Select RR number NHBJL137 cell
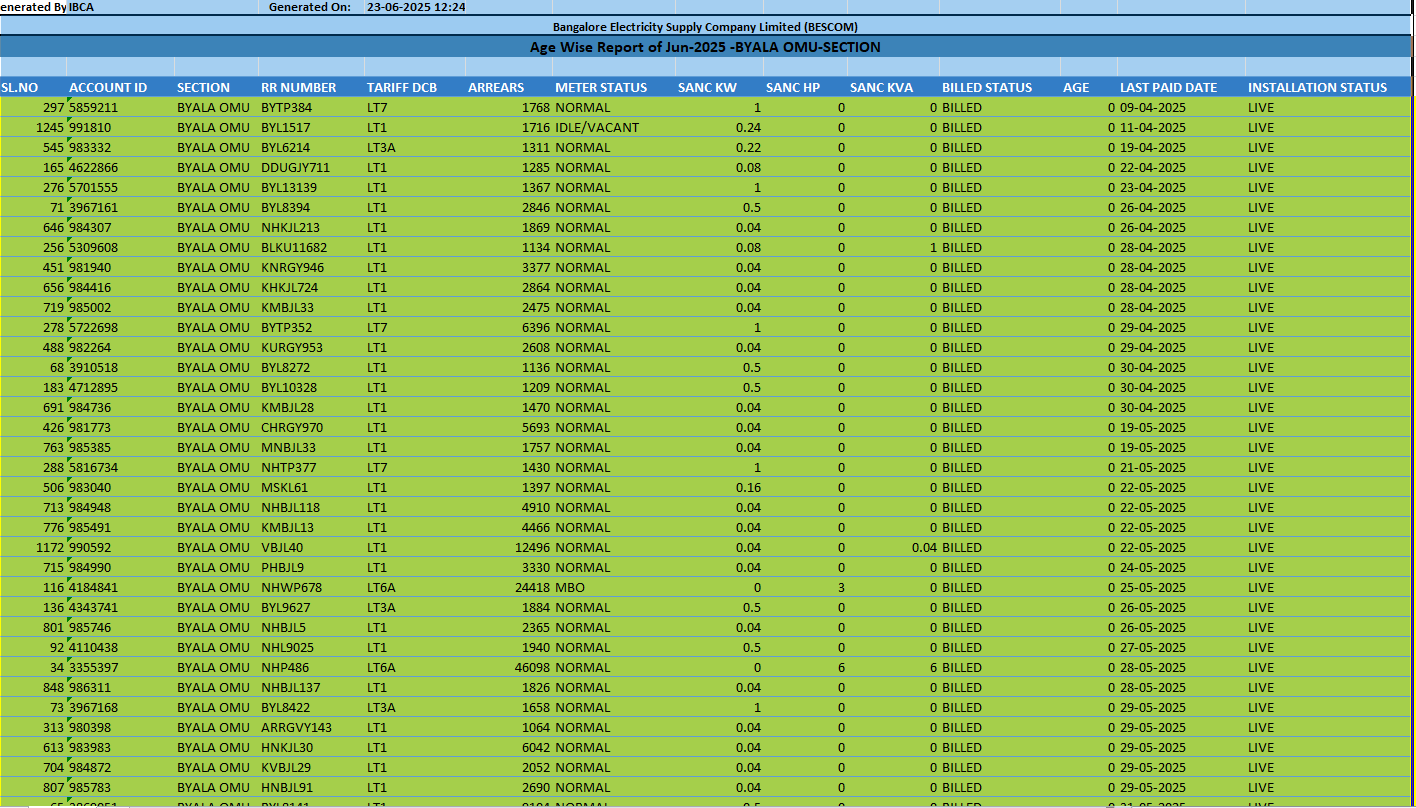The width and height of the screenshot is (1416, 808). [311, 687]
